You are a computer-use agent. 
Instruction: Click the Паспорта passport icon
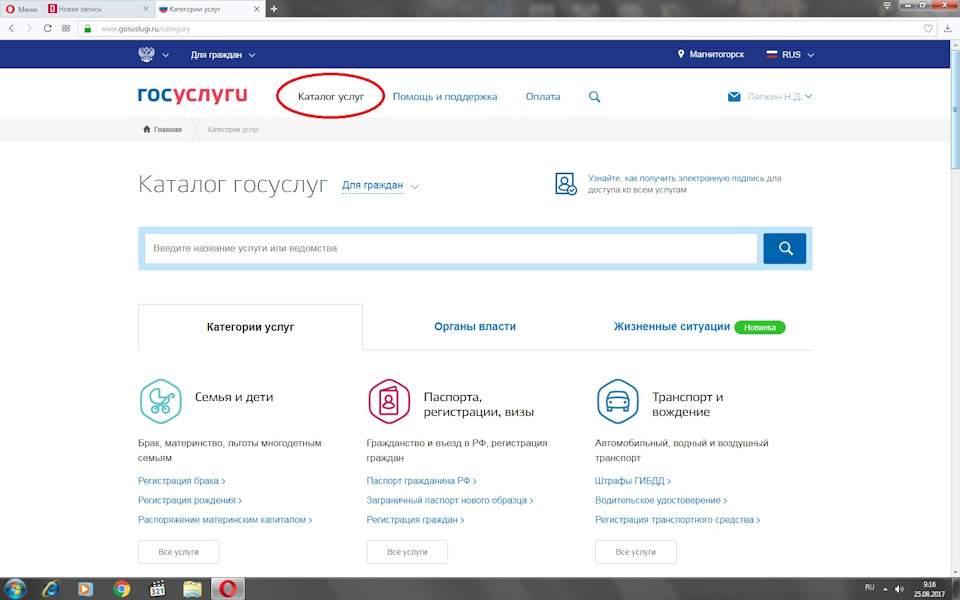coord(389,402)
